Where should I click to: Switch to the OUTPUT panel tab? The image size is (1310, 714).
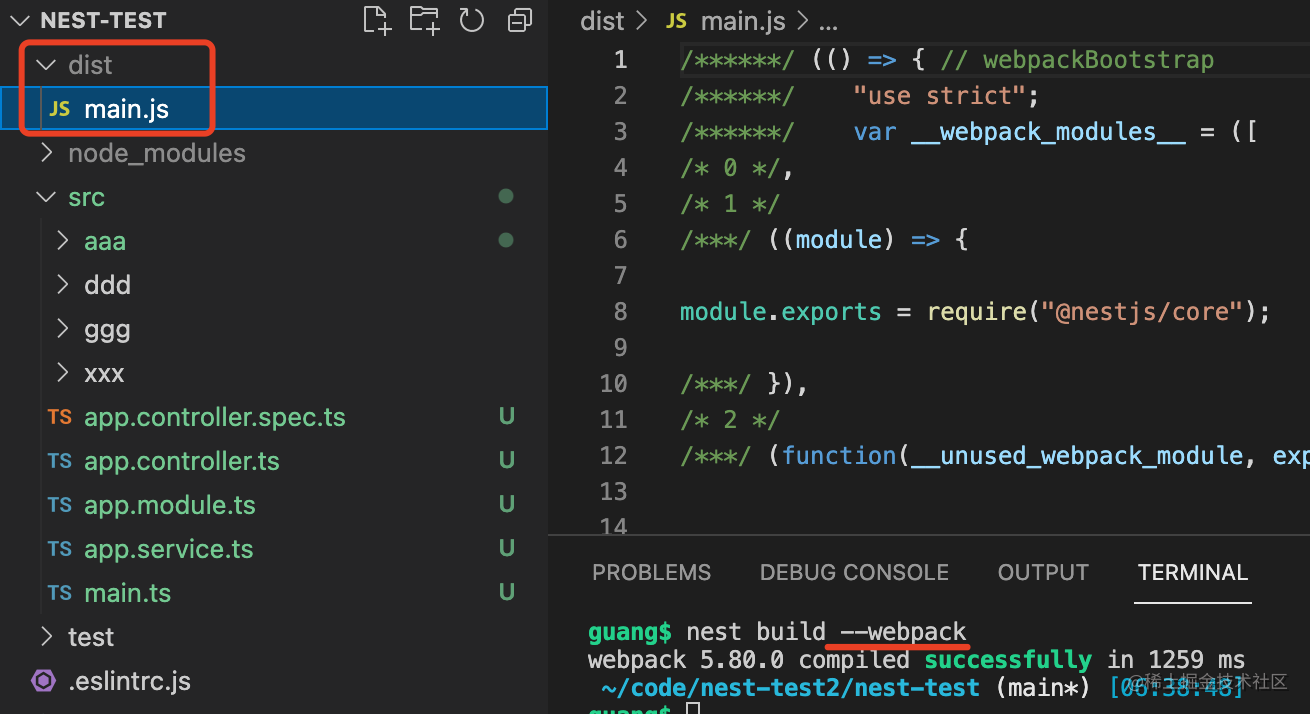click(x=1043, y=573)
